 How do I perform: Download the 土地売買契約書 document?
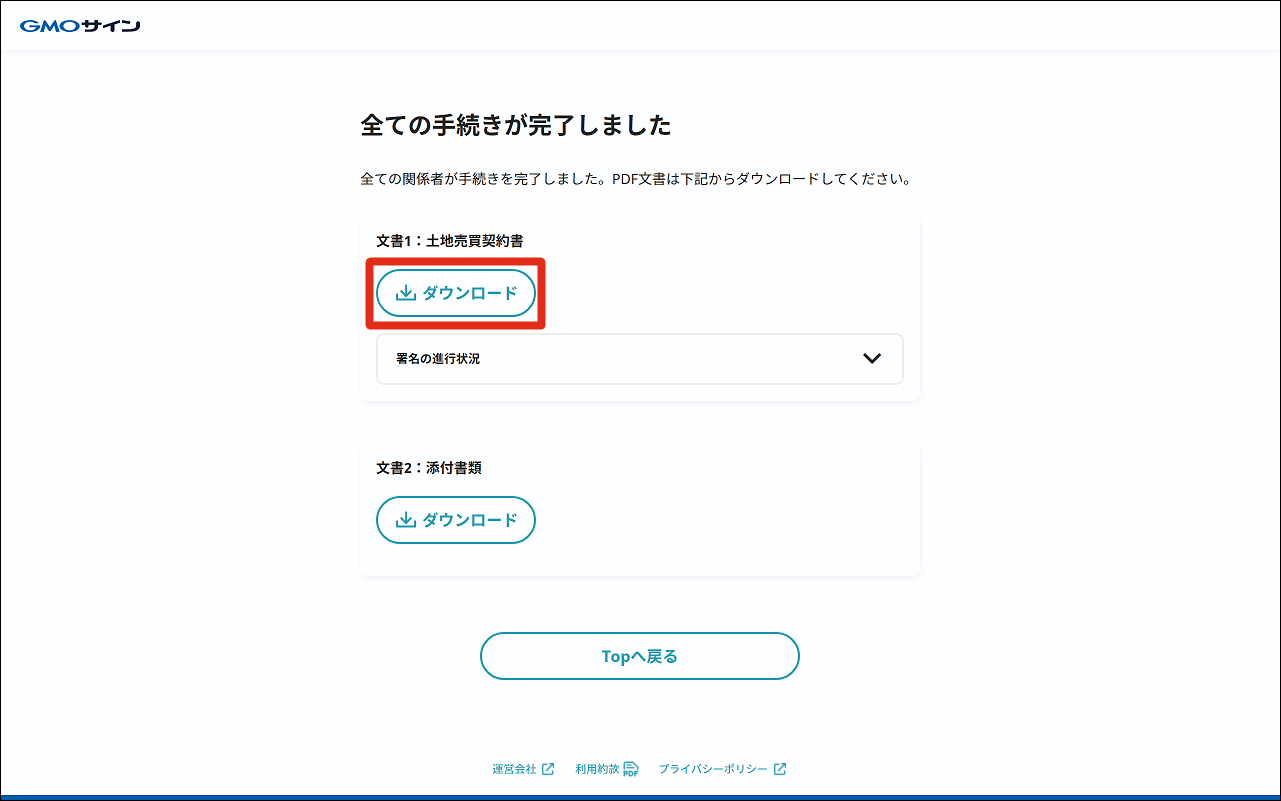[456, 293]
